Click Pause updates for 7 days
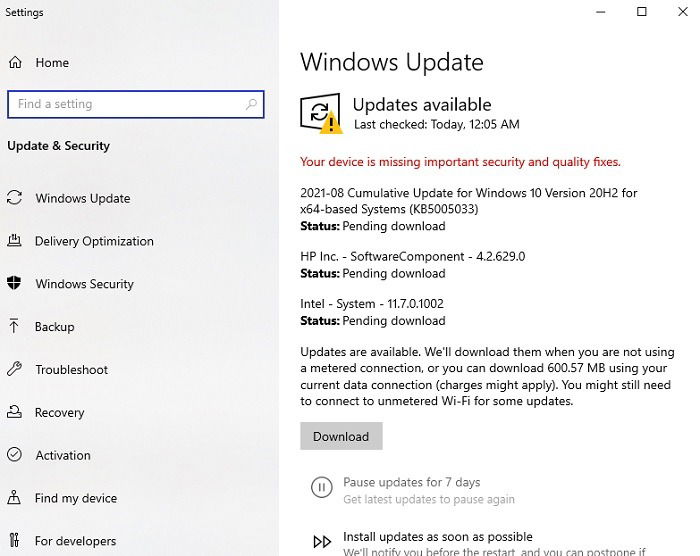This screenshot has height=556, width=700. click(x=412, y=482)
